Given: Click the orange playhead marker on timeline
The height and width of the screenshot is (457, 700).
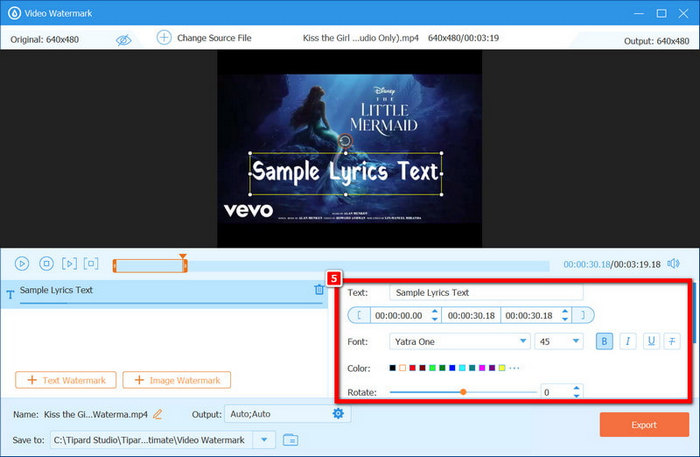Looking at the screenshot, I should pos(183,257).
